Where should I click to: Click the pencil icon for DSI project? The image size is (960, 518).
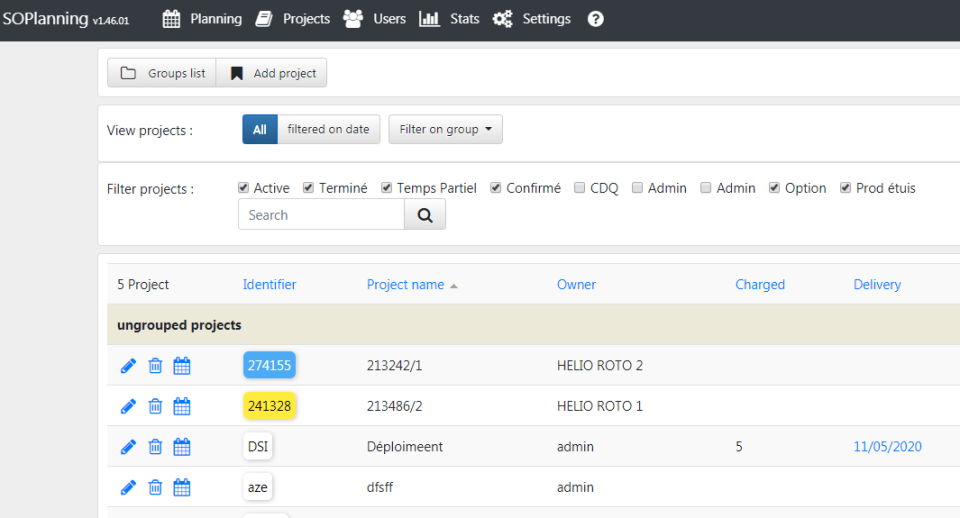point(128,447)
